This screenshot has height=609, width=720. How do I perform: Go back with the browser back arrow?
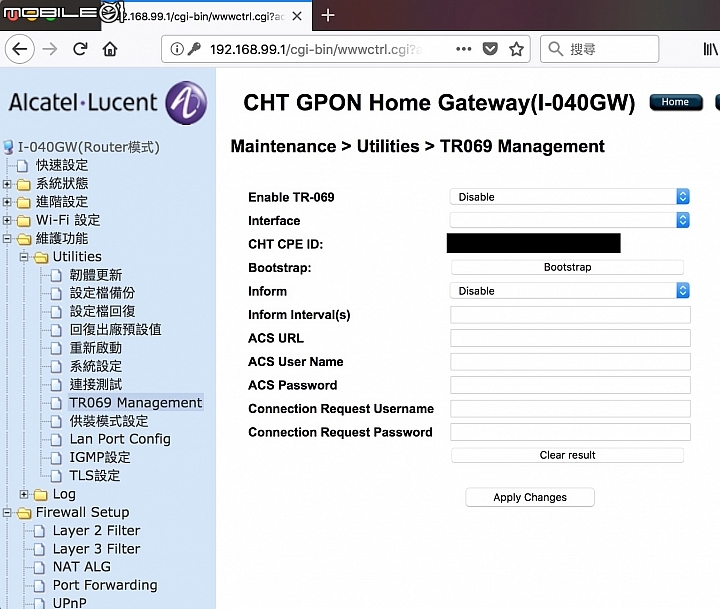20,49
